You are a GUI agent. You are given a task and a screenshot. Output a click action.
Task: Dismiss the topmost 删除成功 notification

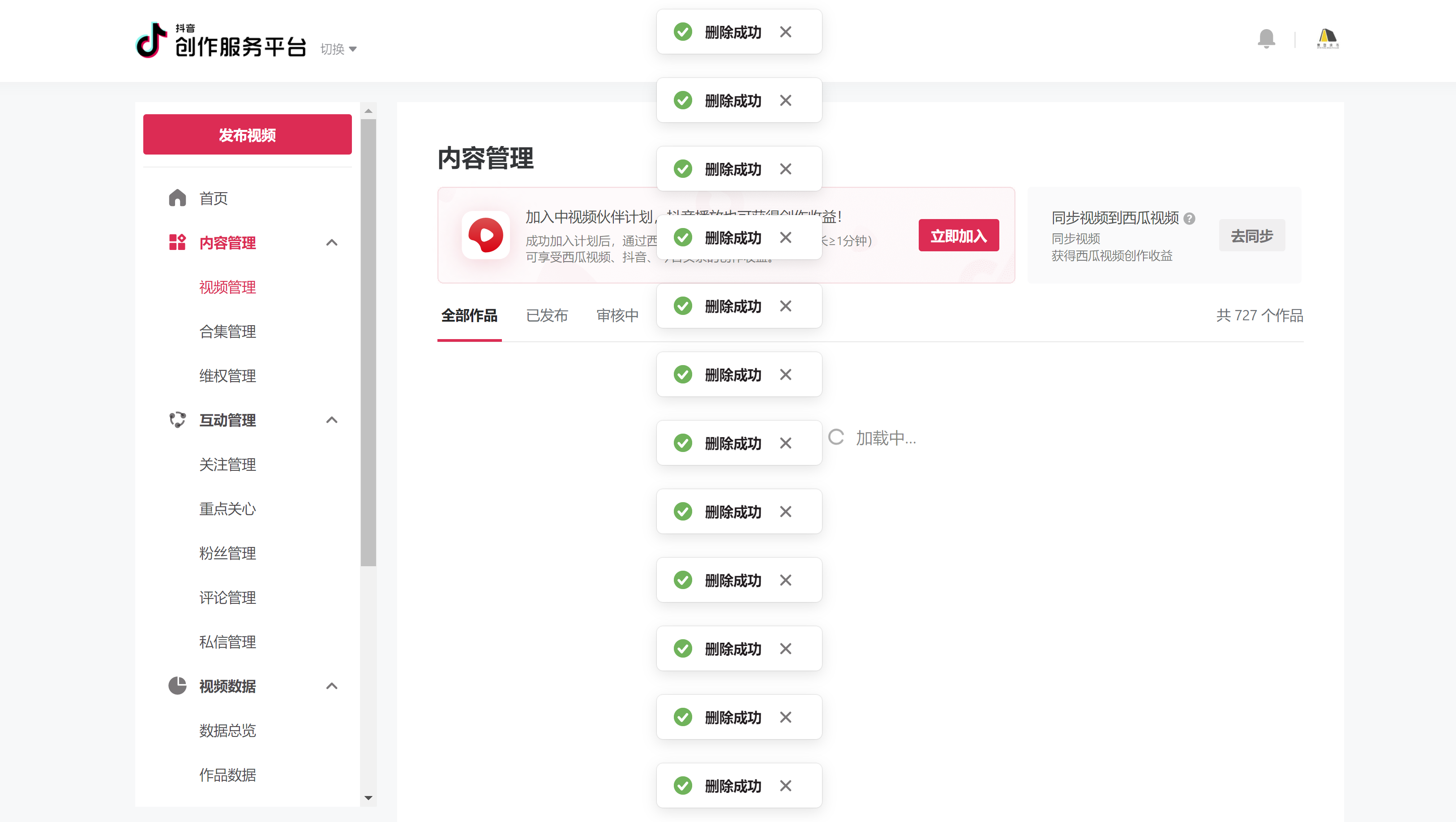click(785, 32)
